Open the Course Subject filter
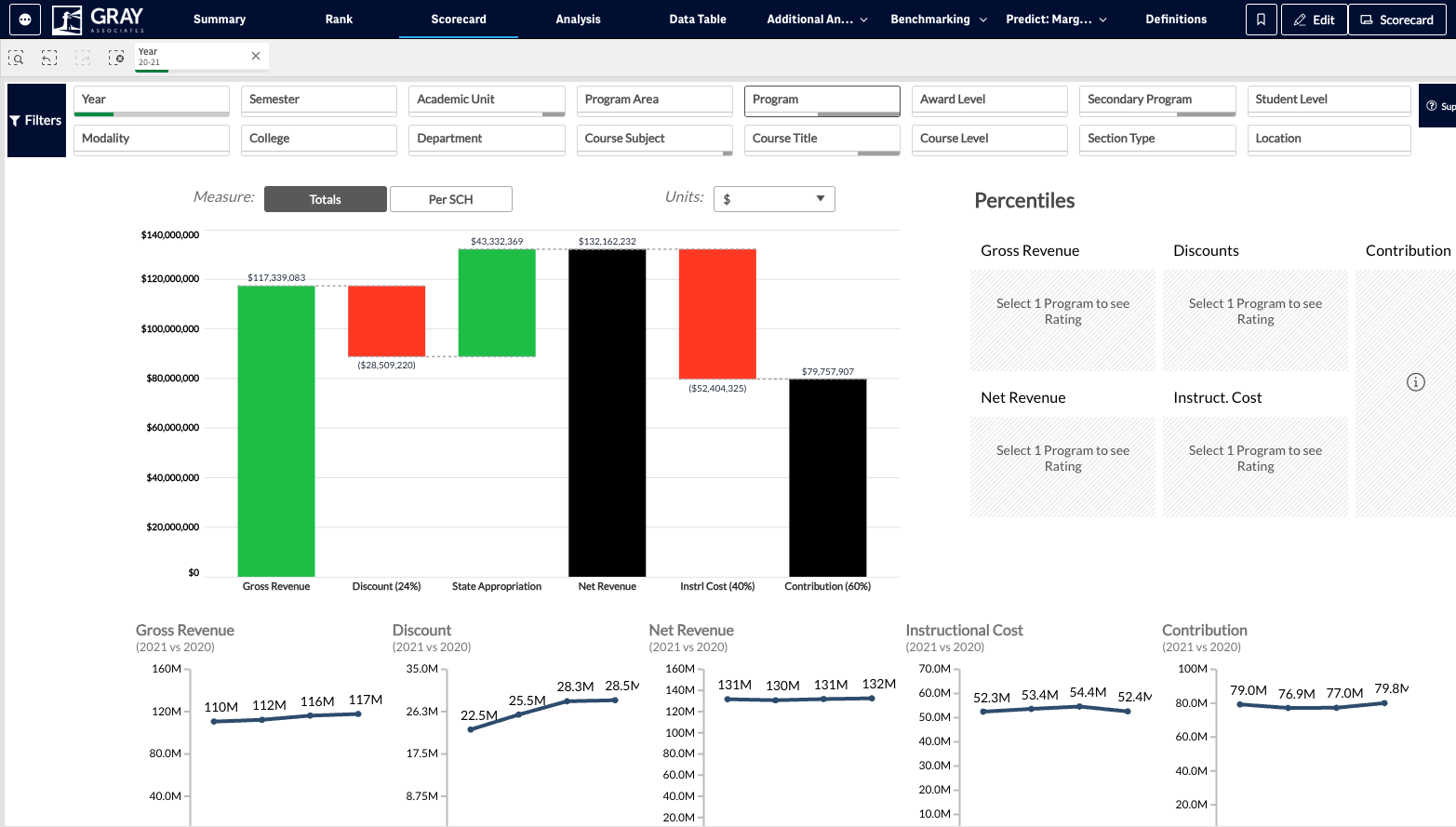The height and width of the screenshot is (827, 1456). click(x=655, y=140)
